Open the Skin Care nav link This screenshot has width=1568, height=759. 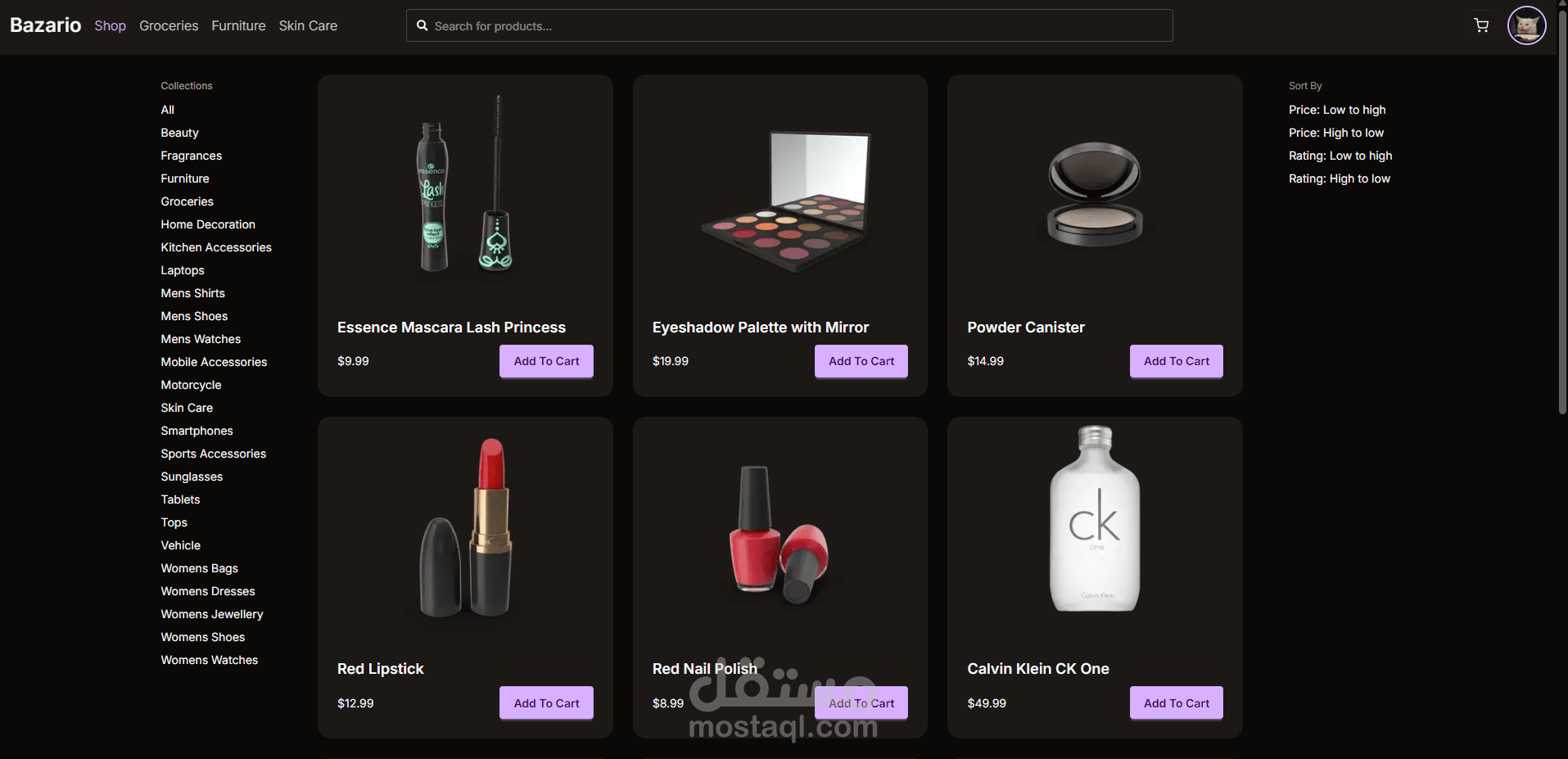point(308,25)
